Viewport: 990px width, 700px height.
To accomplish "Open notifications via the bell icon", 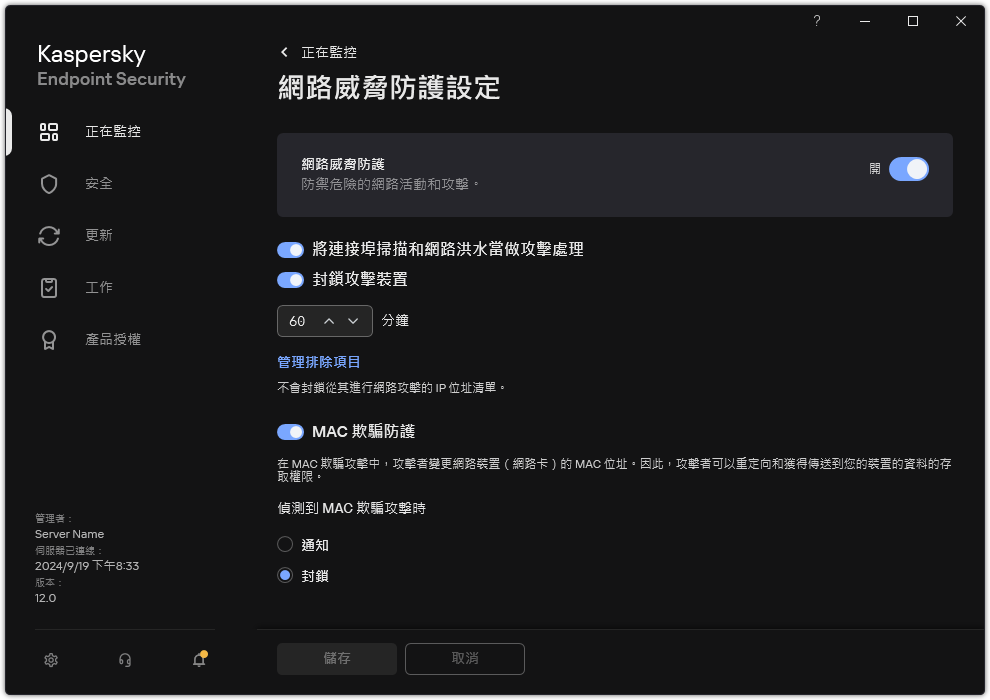I will click(199, 660).
